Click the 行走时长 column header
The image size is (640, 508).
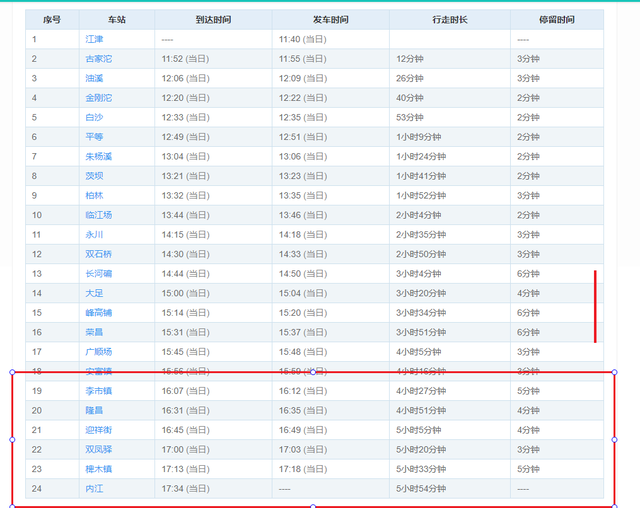450,20
